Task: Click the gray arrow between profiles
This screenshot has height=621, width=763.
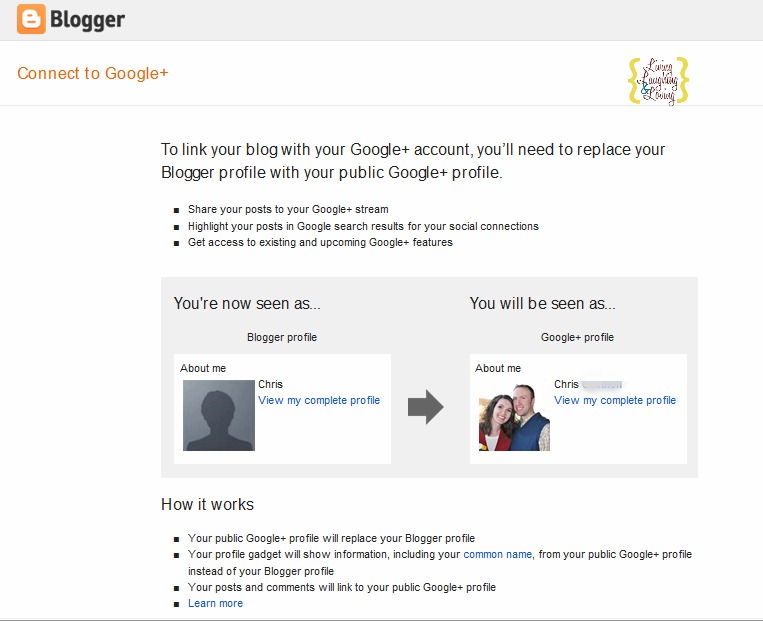Action: [x=426, y=407]
